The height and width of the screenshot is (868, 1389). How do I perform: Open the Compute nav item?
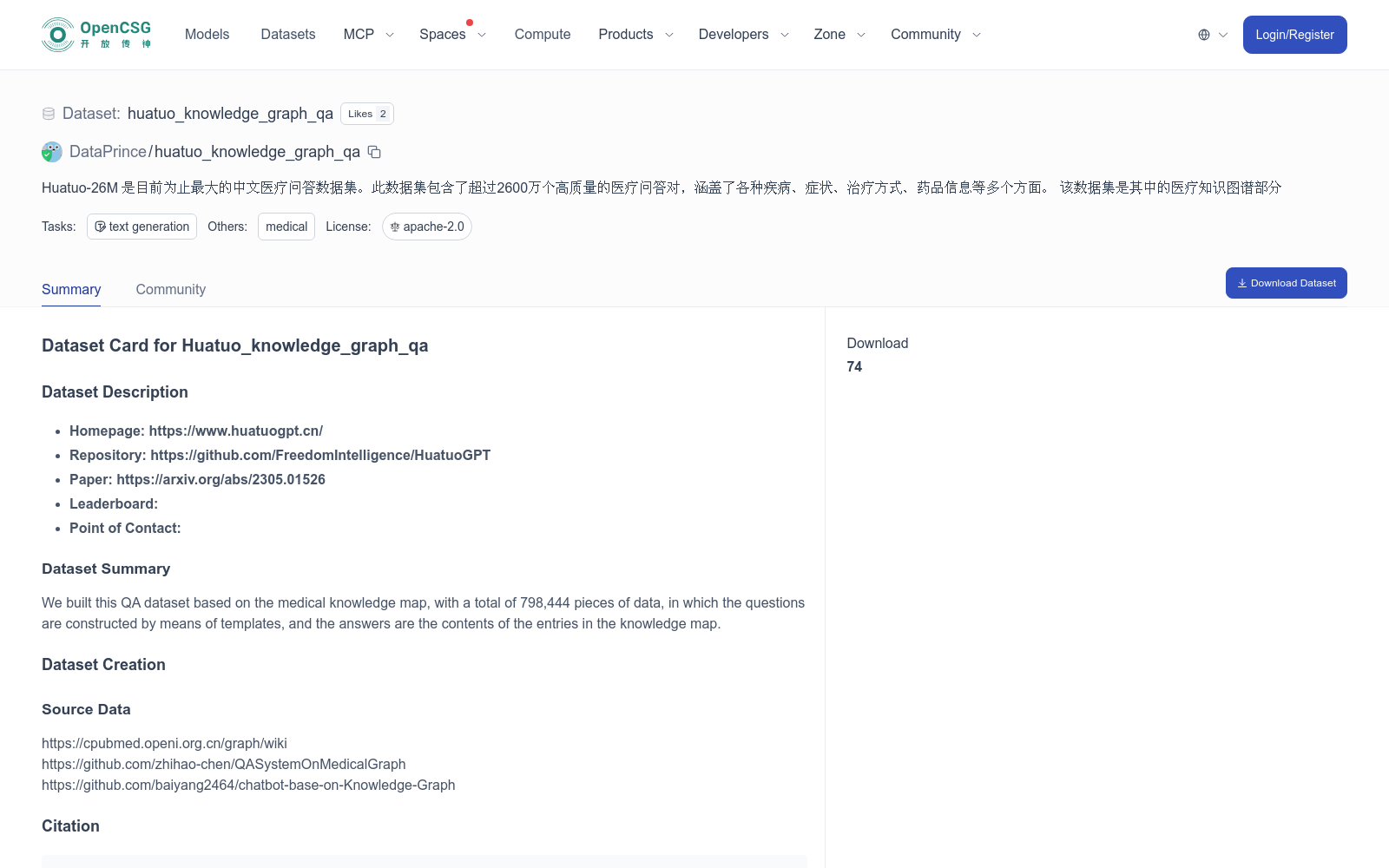point(543,35)
